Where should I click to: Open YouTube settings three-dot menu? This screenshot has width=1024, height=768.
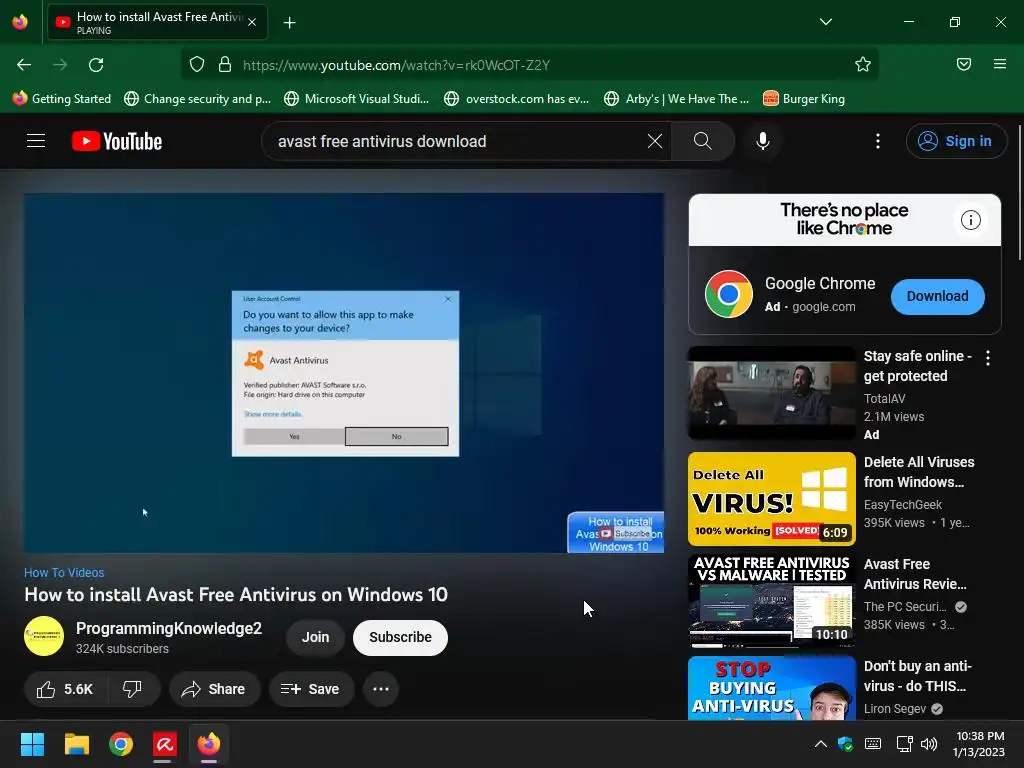[878, 141]
